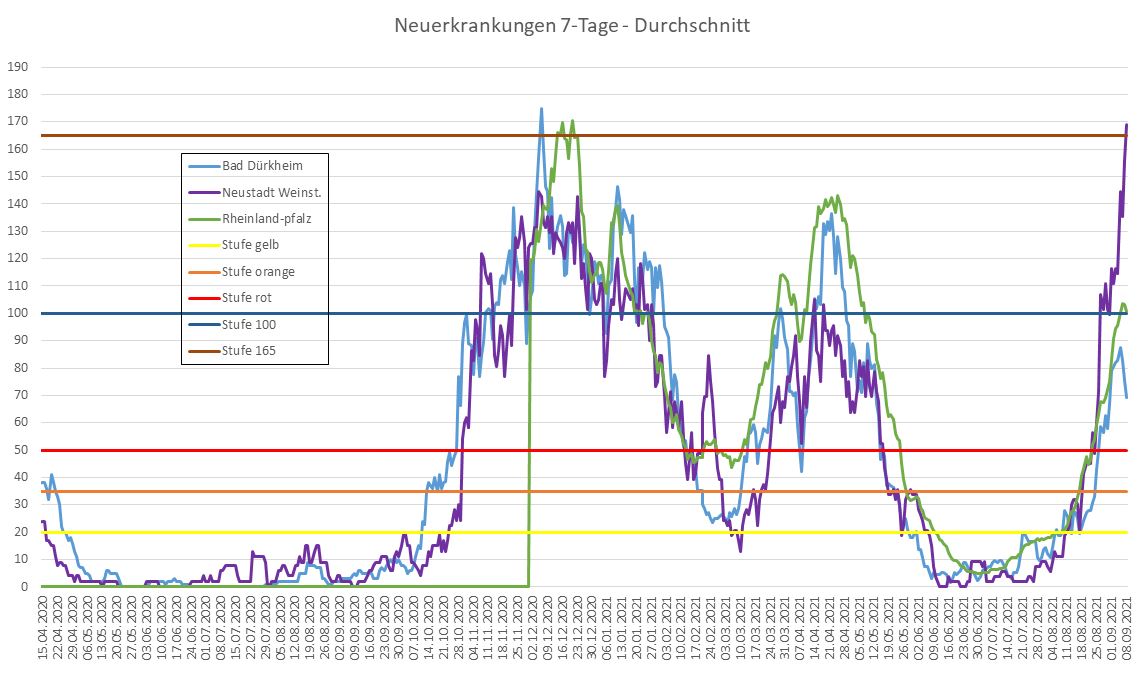Image resolution: width=1143 pixels, height=698 pixels.
Task: Select the Bad Dürkheim legend entry
Action: (x=262, y=166)
